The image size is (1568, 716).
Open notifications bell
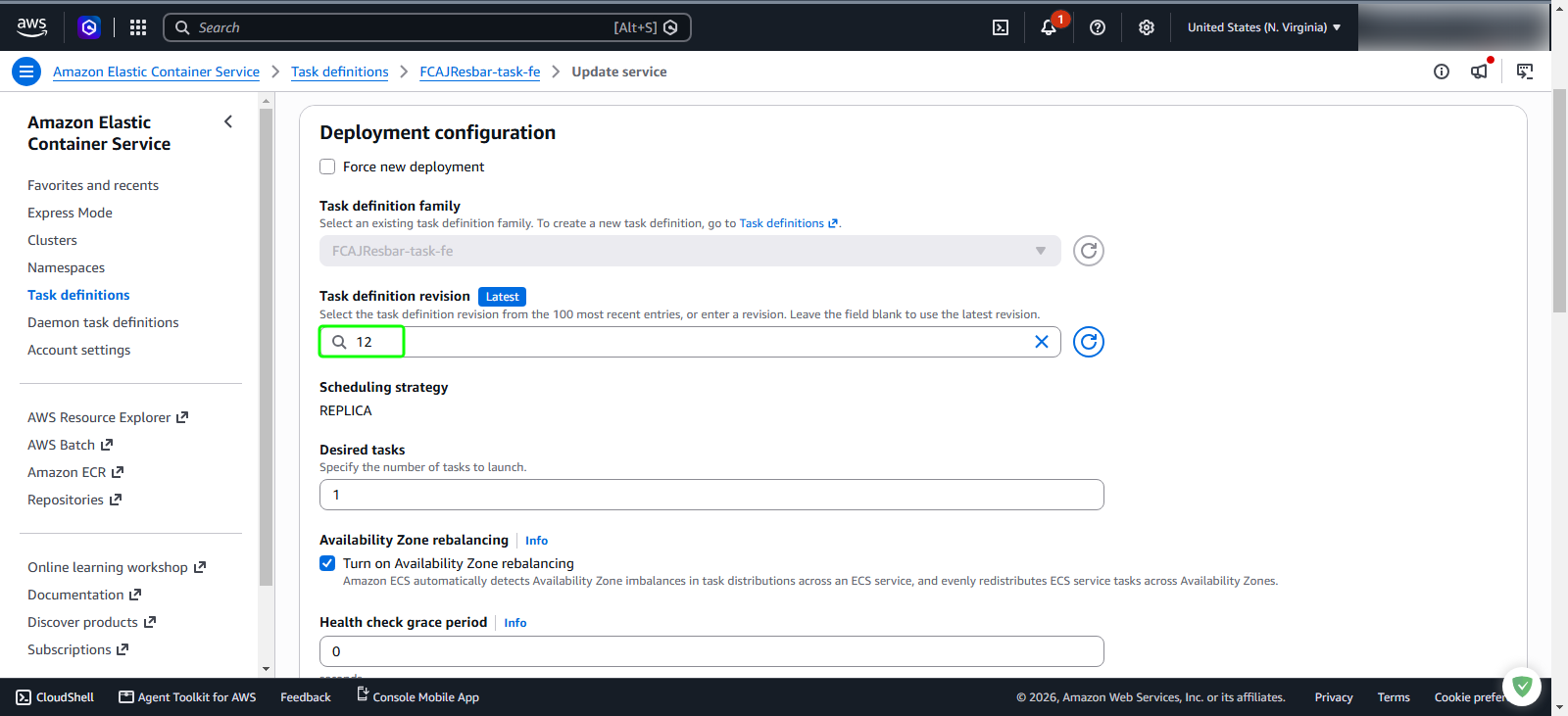point(1049,27)
